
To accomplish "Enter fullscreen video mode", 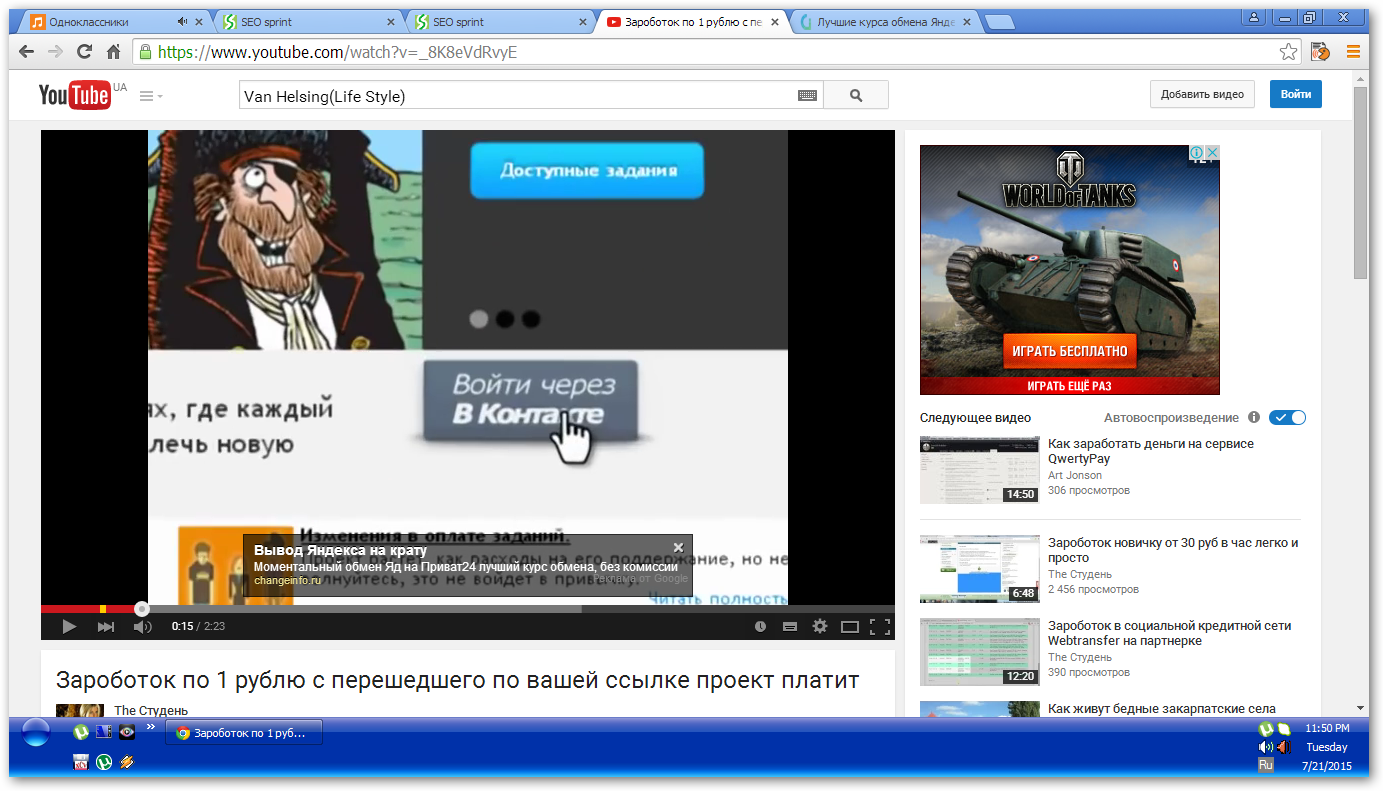I will [880, 627].
